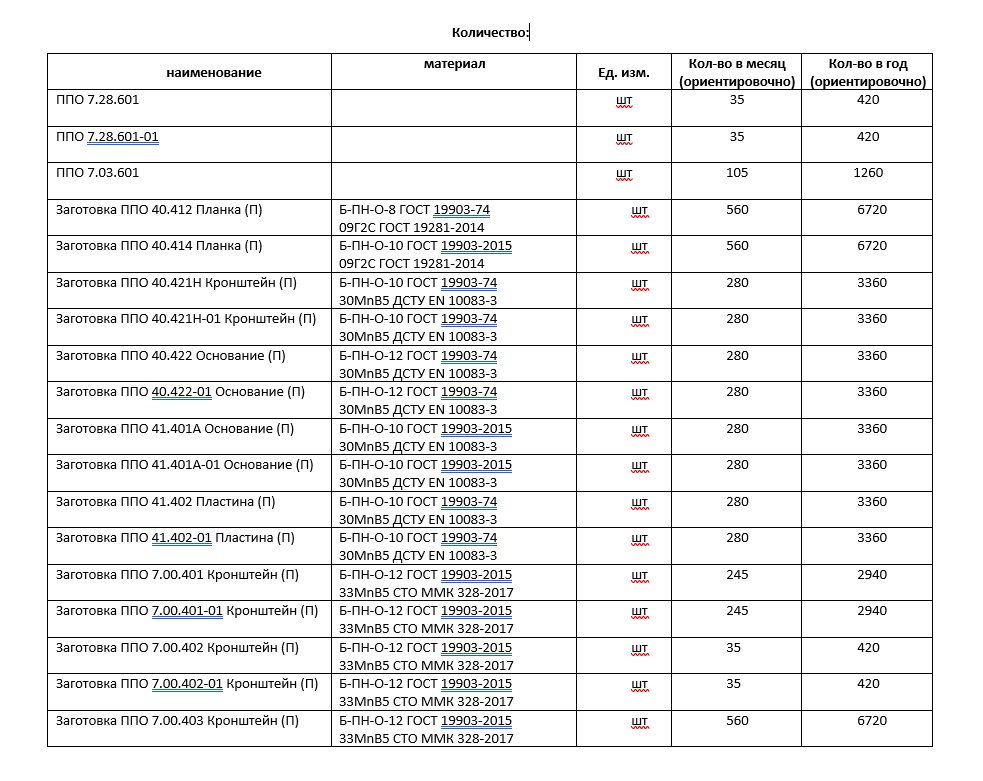Viewport: 983px width, 781px height.
Task: Click the 'Количество:' heading text
Action: click(x=490, y=33)
